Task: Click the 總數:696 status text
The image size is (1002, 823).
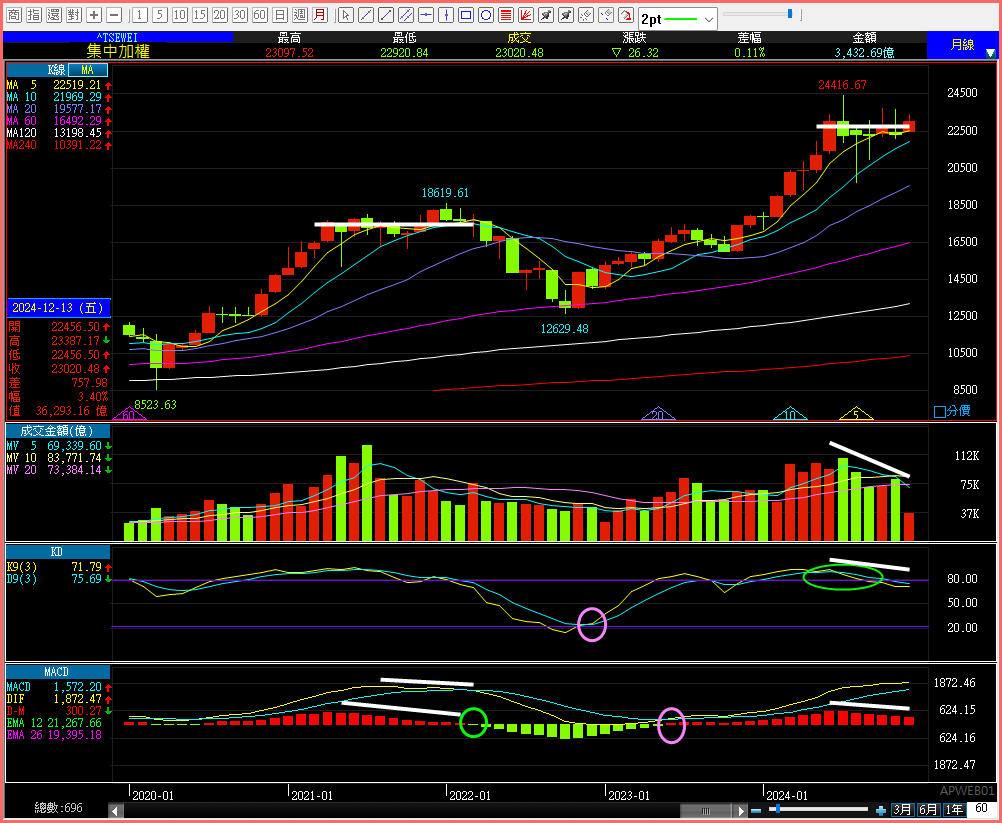Action: click(58, 808)
